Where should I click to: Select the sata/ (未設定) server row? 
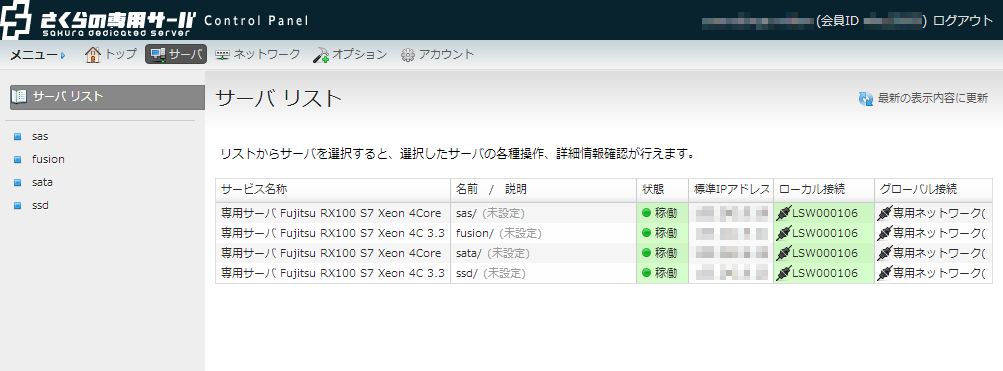(x=604, y=253)
